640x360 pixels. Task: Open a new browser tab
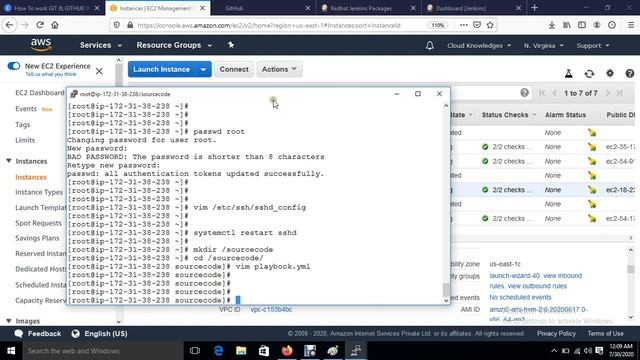click(534, 8)
